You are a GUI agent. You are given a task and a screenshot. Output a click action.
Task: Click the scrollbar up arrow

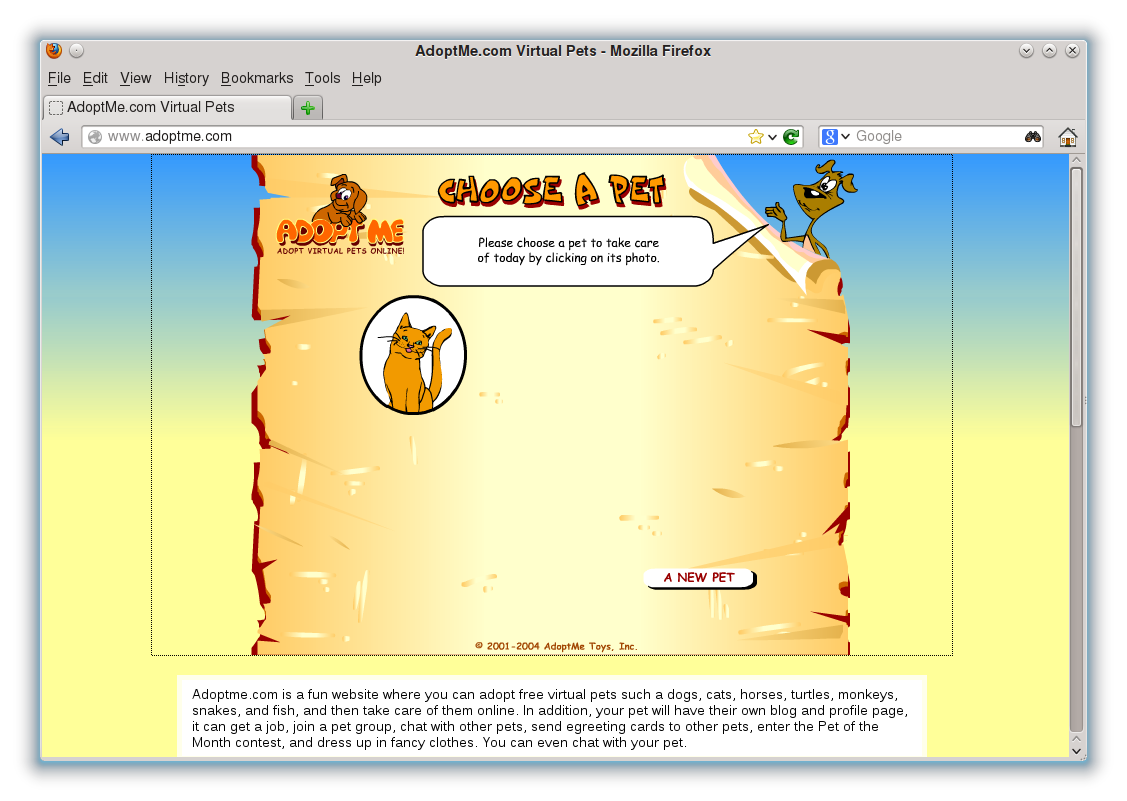(1076, 160)
